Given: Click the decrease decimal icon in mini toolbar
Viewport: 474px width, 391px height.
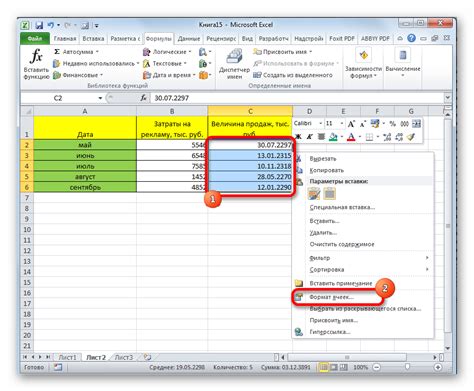Looking at the screenshot, I should [x=399, y=137].
